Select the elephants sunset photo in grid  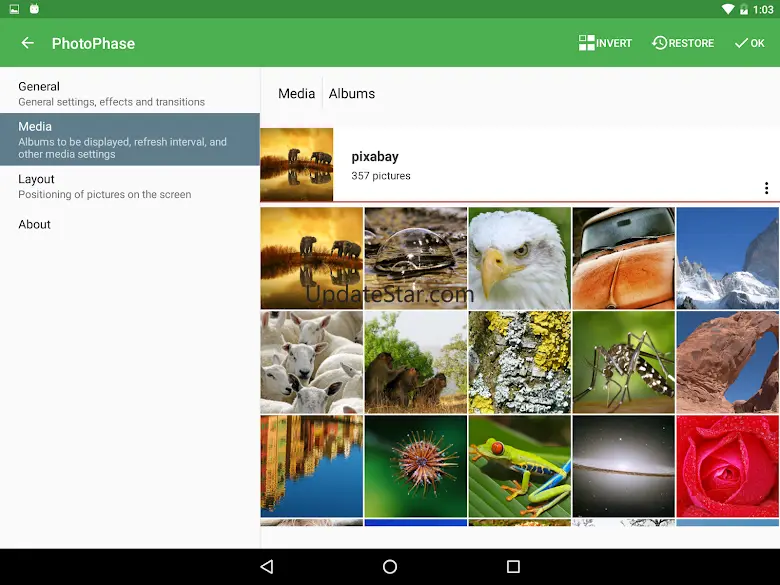click(311, 258)
